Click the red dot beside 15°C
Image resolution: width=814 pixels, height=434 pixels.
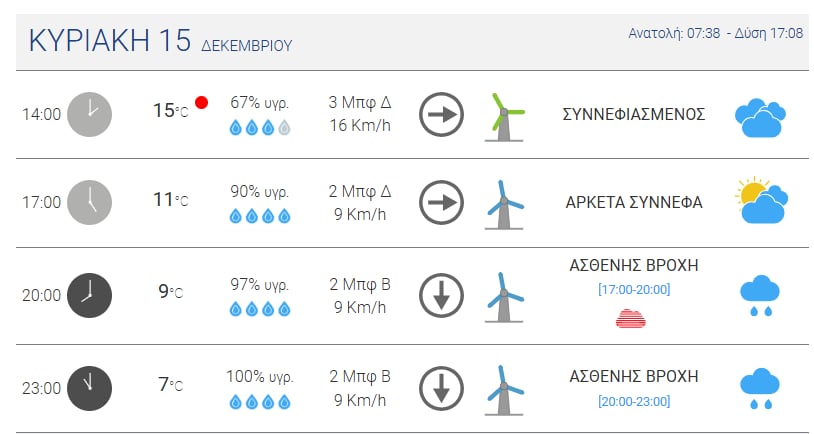(201, 102)
